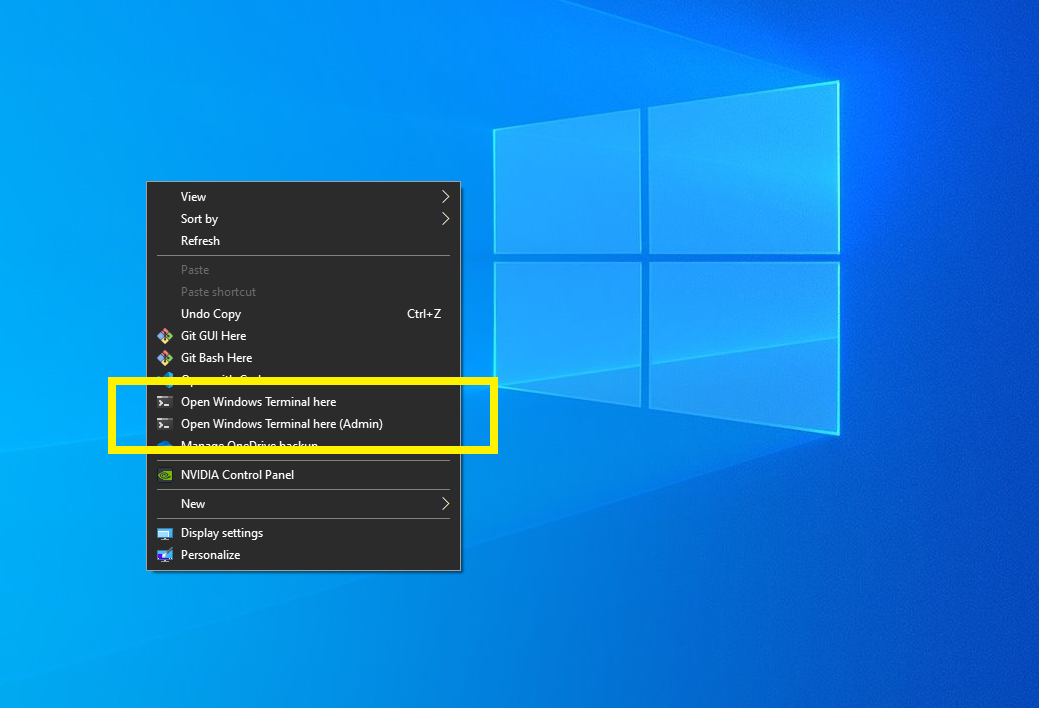Choose Git Bash Here
The width and height of the screenshot is (1039, 708).
tap(303, 358)
